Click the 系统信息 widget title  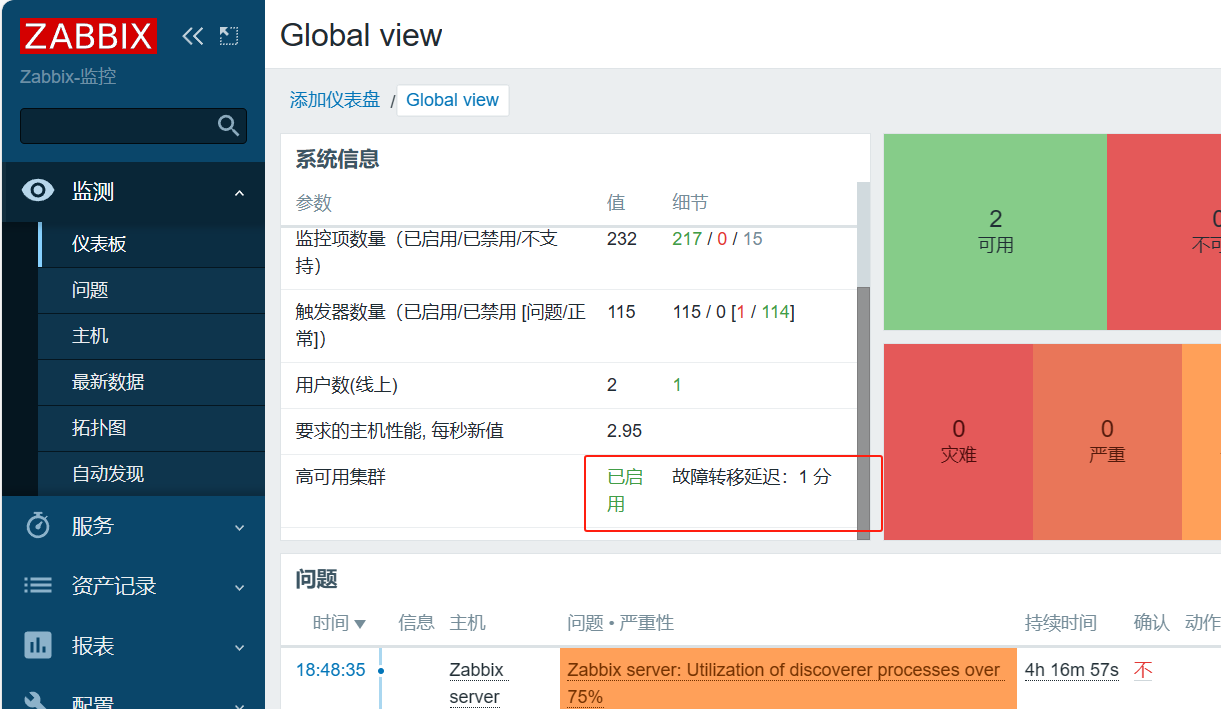337,159
